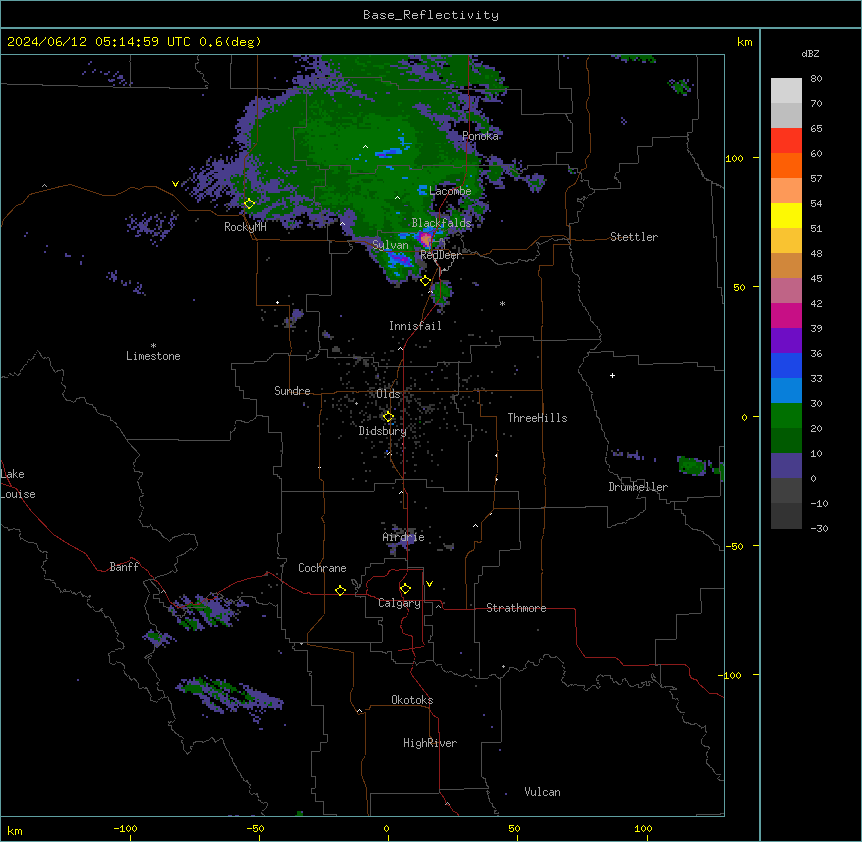
Task: Click the 100 tick on the right vertical axis
Action: pos(734,159)
